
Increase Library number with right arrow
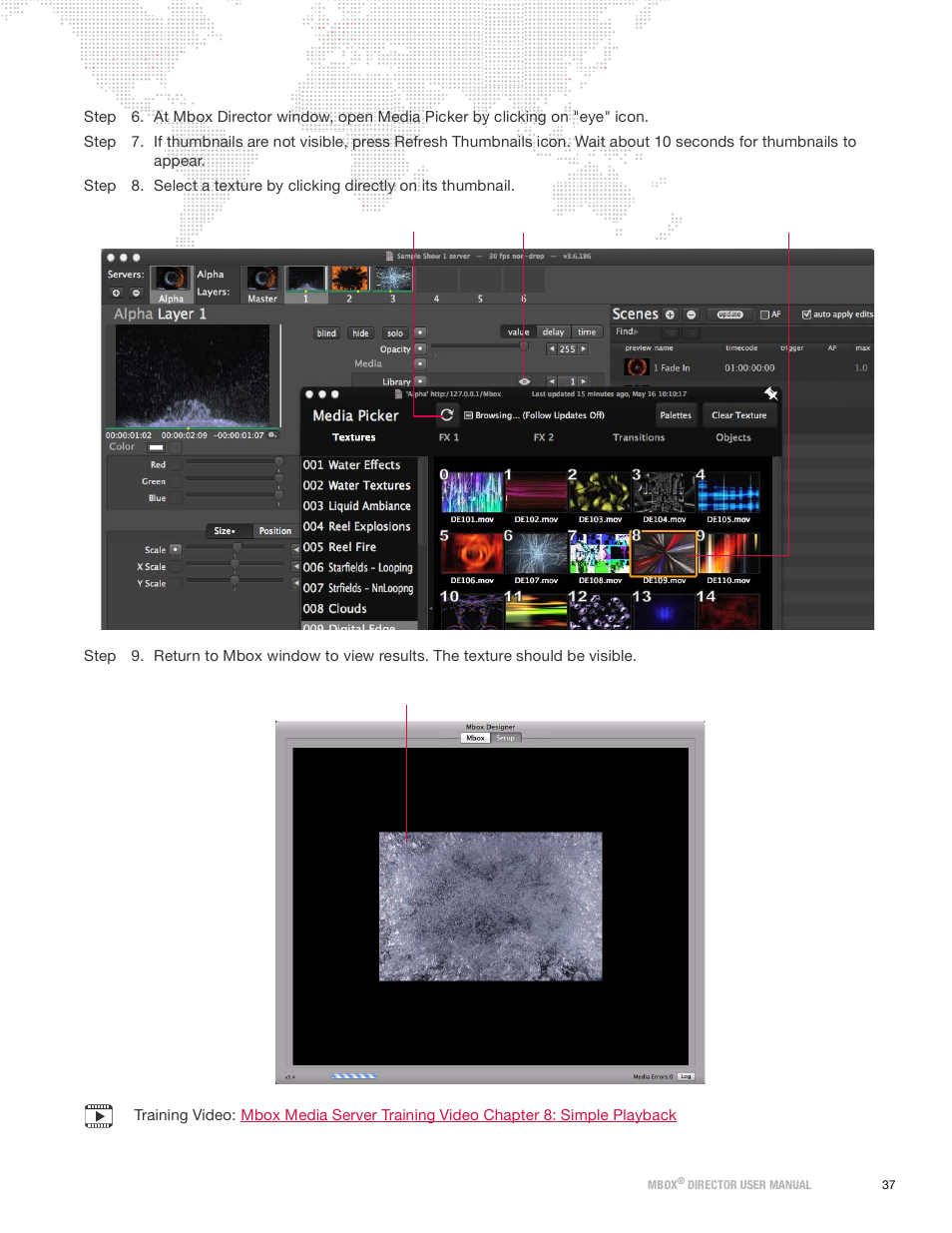pyautogui.click(x=584, y=381)
